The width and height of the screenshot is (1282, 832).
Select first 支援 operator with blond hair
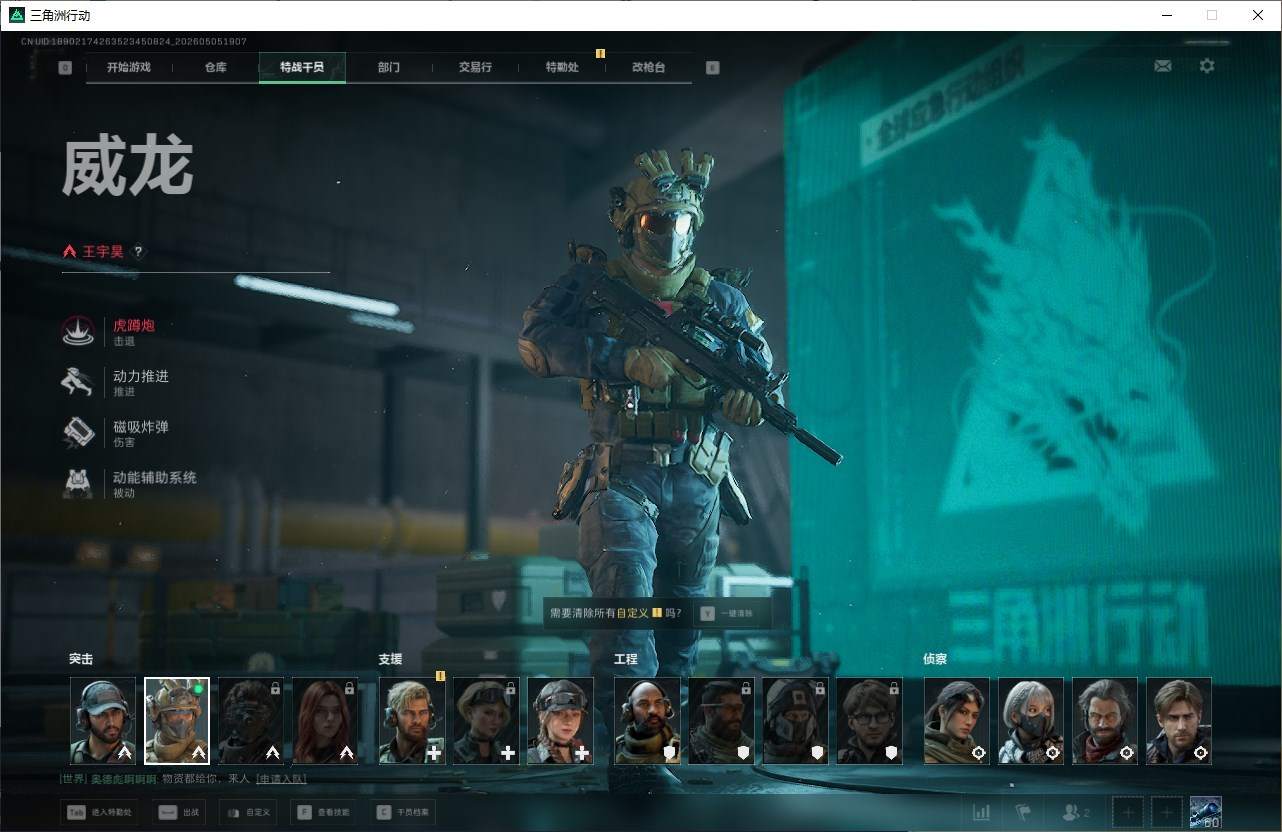point(412,721)
